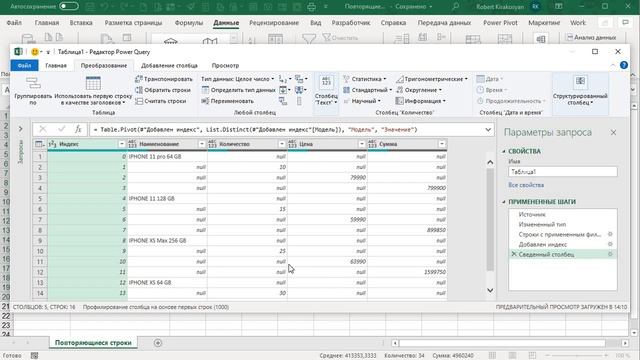This screenshot has height=360, width=640.
Task: Close Параметры запроса pane
Action: click(x=613, y=133)
